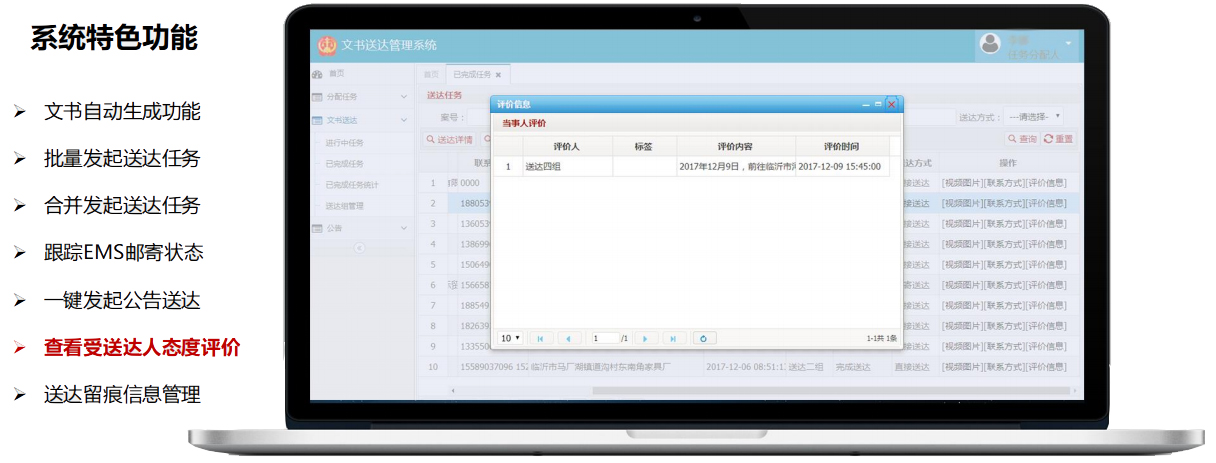Select the 送达四组 cell in dialog
Screen dimensions: 1216x463
567,166
